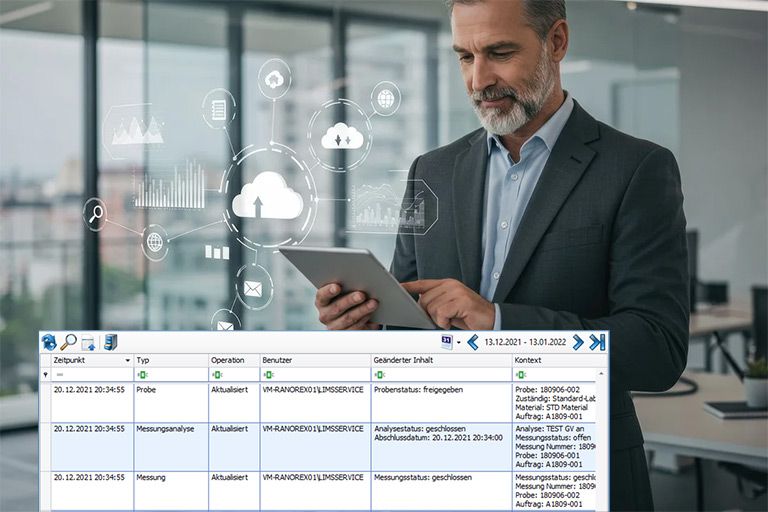Expand the Zeitpunkt column sort dropdown
Image resolution: width=768 pixels, height=512 pixels.
127,360
